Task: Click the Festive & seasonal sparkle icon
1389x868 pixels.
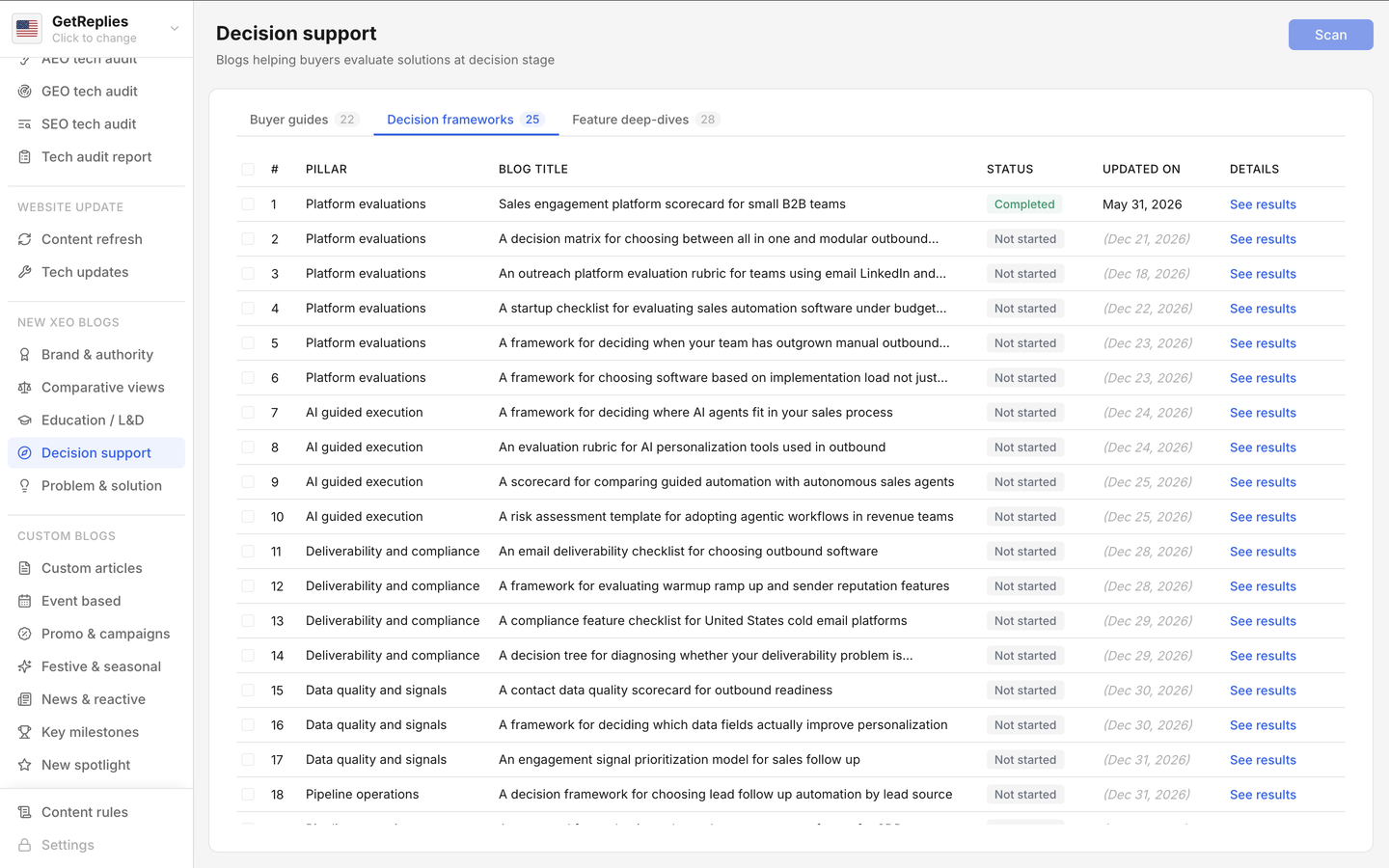Action: [25, 666]
